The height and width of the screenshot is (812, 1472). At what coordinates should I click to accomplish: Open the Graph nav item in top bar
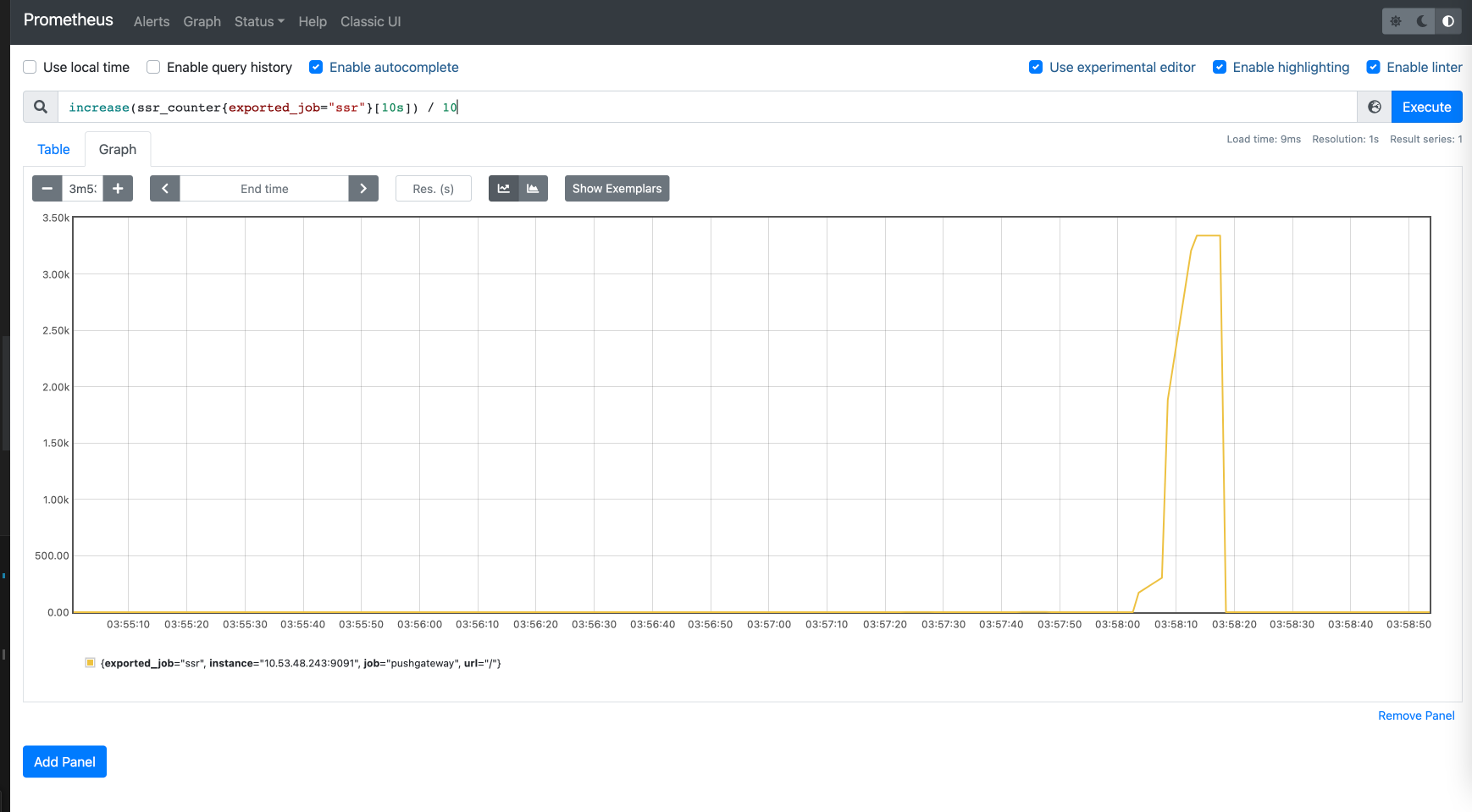[x=202, y=21]
